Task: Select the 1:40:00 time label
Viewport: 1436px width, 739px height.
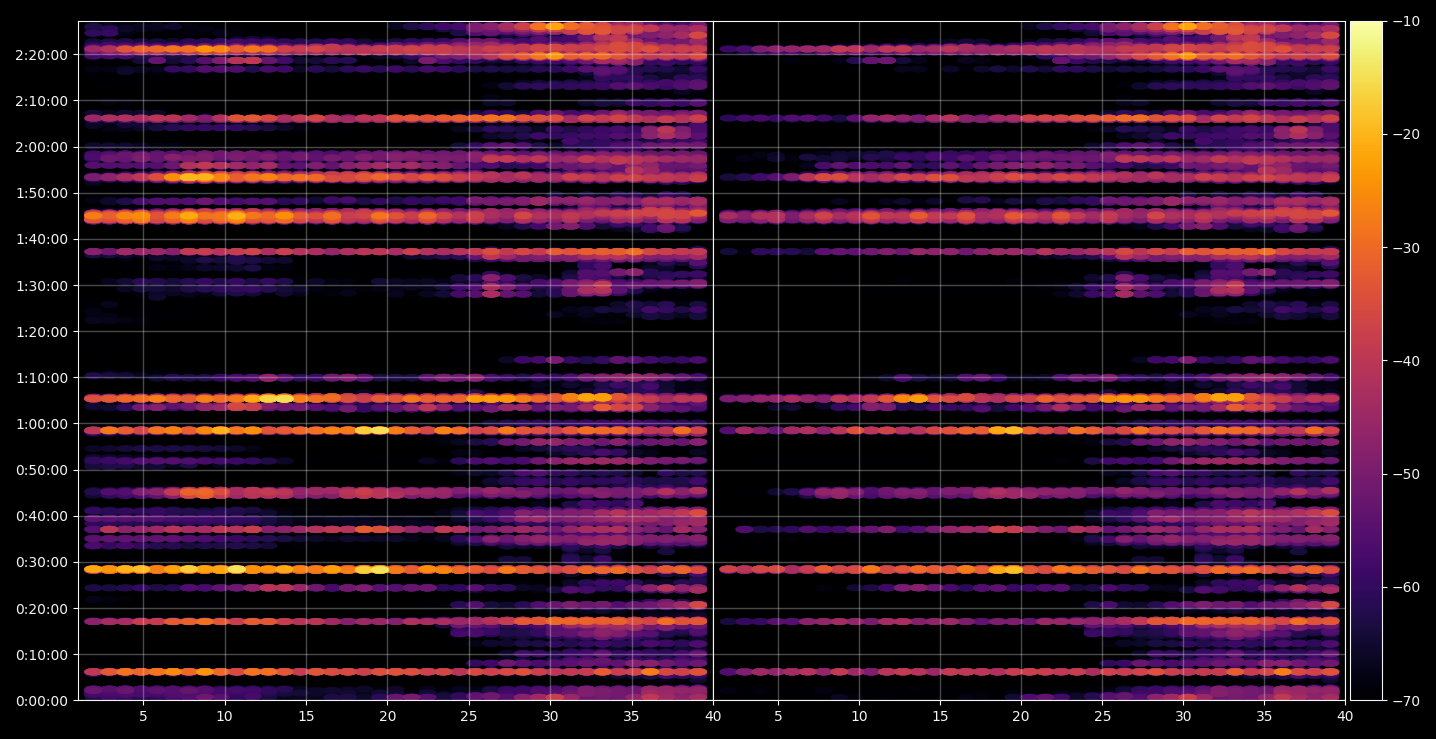Action: click(41, 239)
